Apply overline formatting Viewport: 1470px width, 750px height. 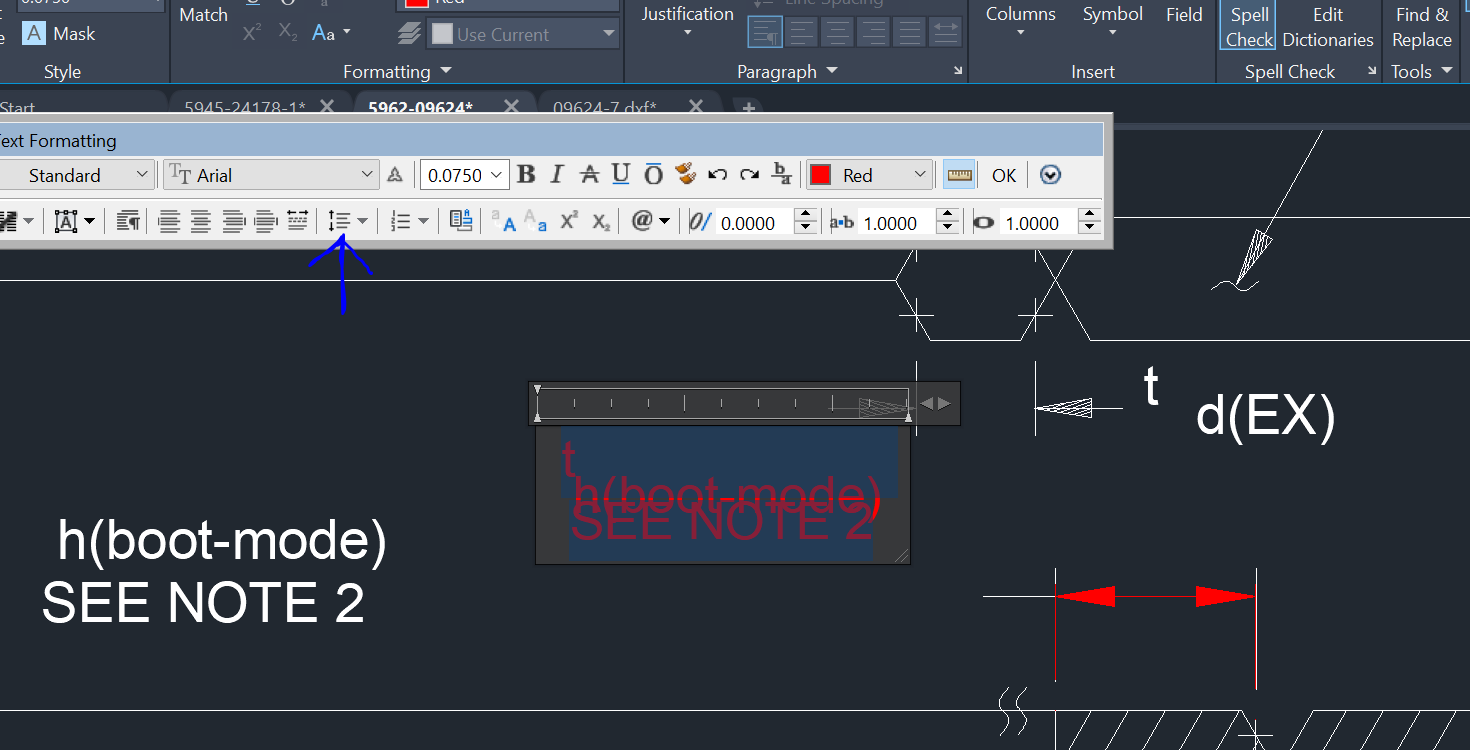(653, 174)
